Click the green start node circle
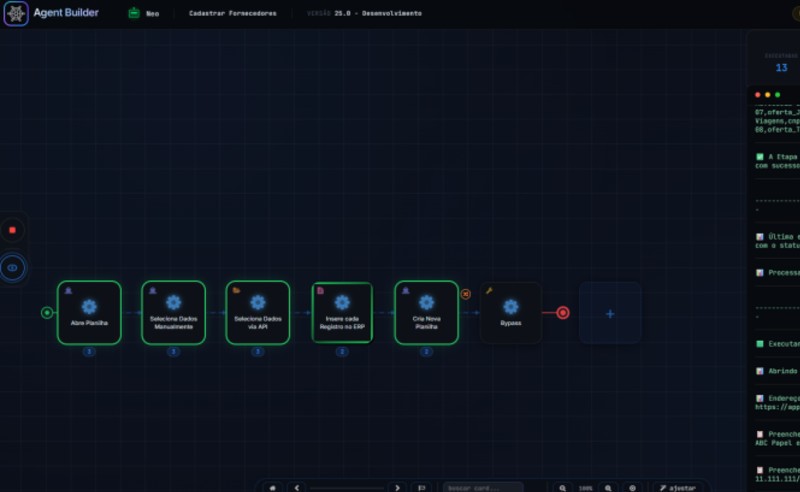 pos(47,312)
